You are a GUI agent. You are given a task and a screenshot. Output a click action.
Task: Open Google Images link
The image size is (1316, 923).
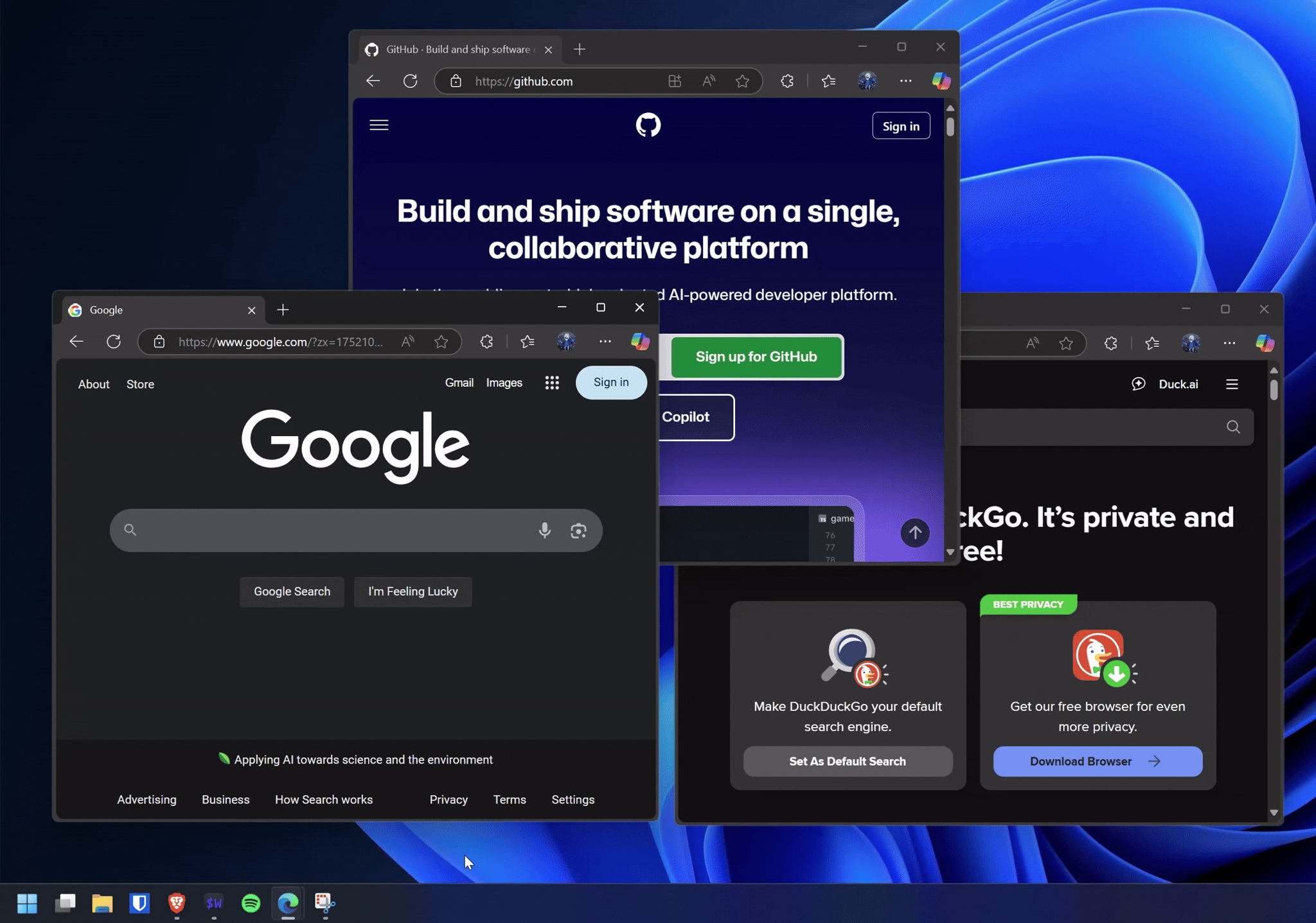504,383
